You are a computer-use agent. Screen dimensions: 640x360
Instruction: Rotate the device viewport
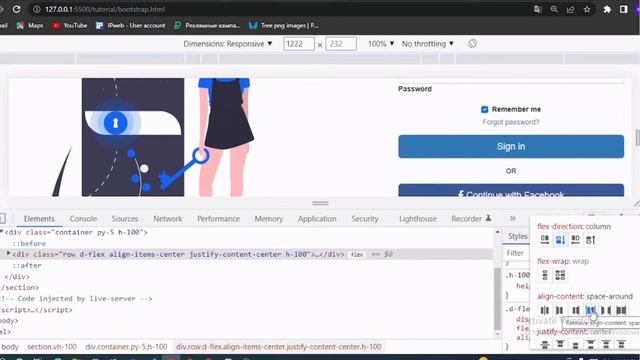[x=472, y=44]
